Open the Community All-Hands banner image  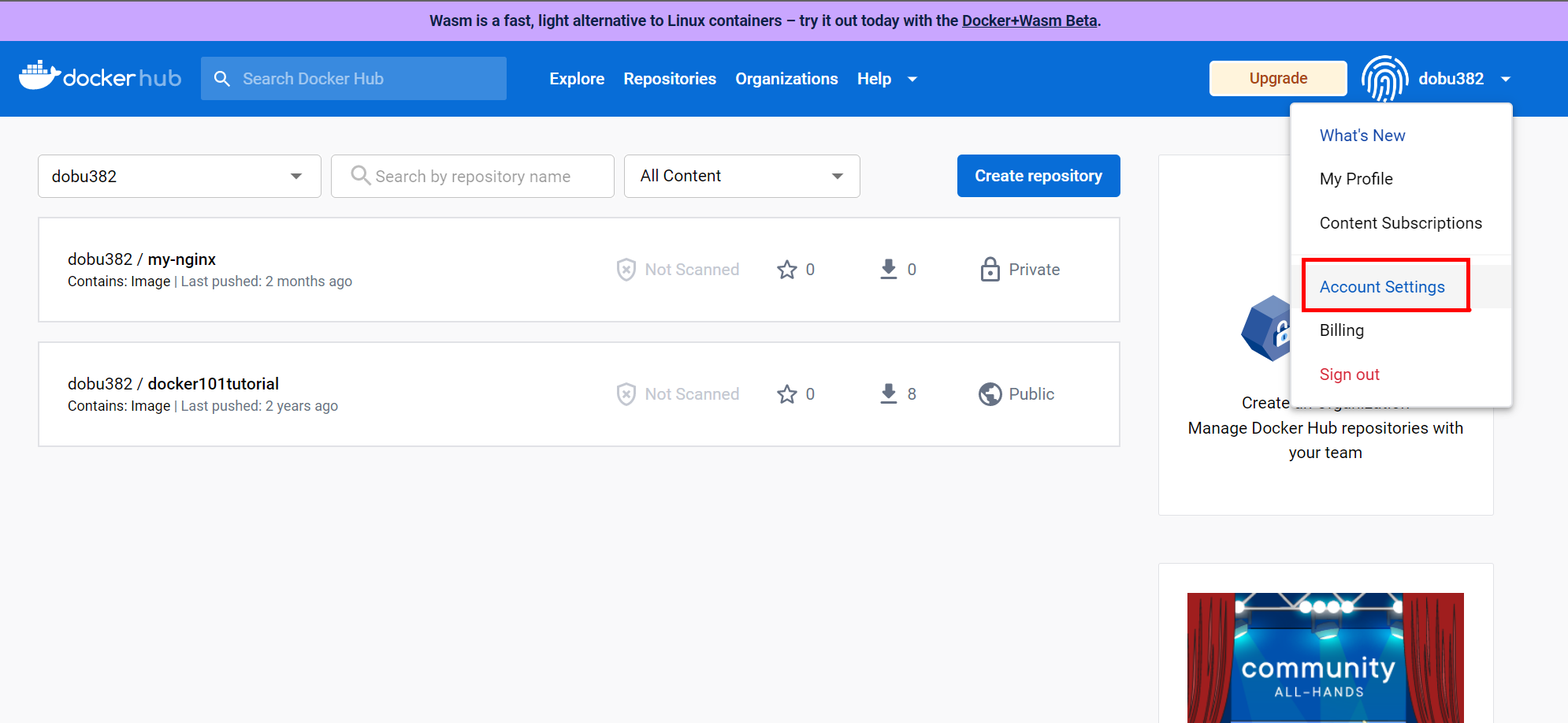tap(1325, 658)
